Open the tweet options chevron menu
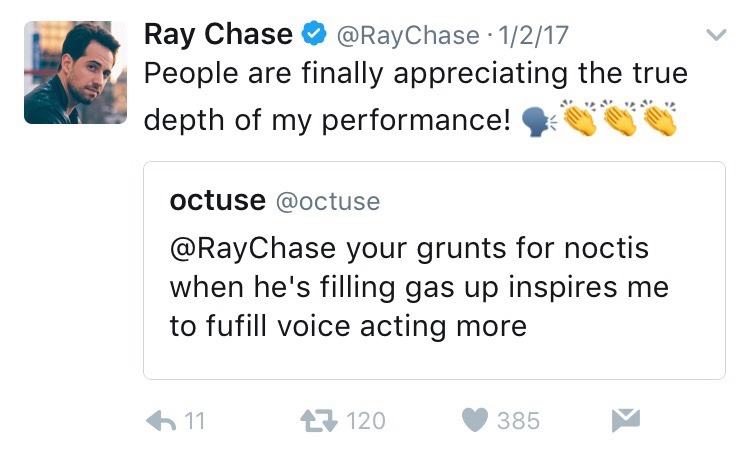This screenshot has width=750, height=457. coord(716,36)
